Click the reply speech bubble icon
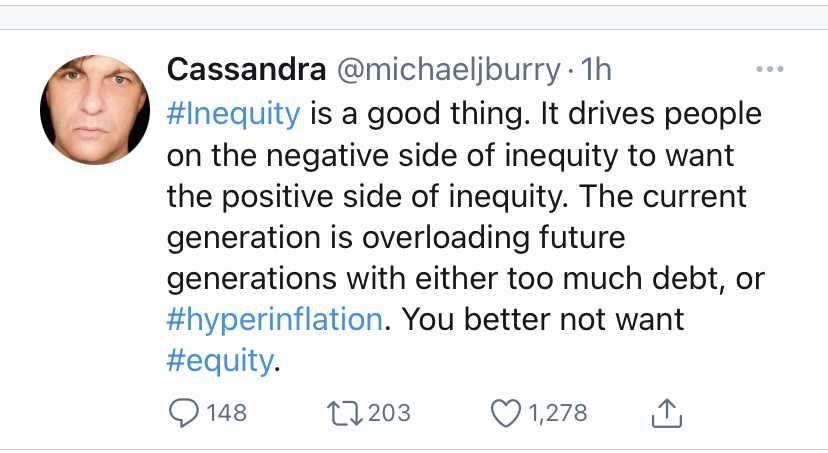Screen dimensions: 828x453 pos(184,412)
